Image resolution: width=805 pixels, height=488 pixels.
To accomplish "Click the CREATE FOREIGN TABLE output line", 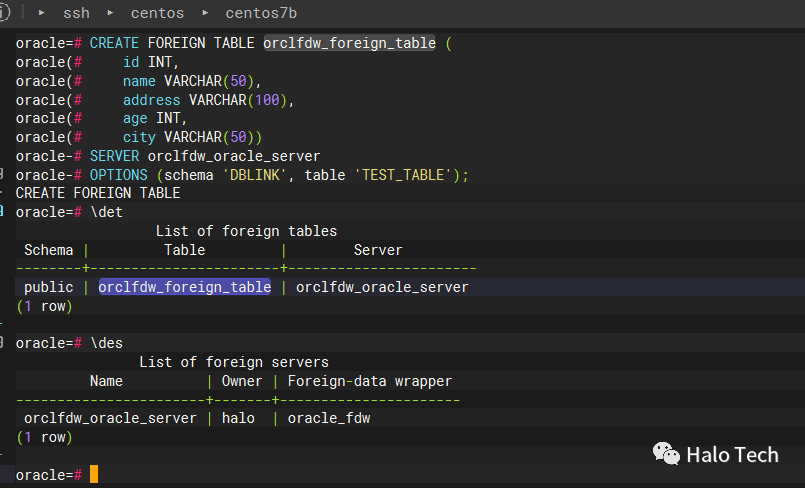I will 98,193.
